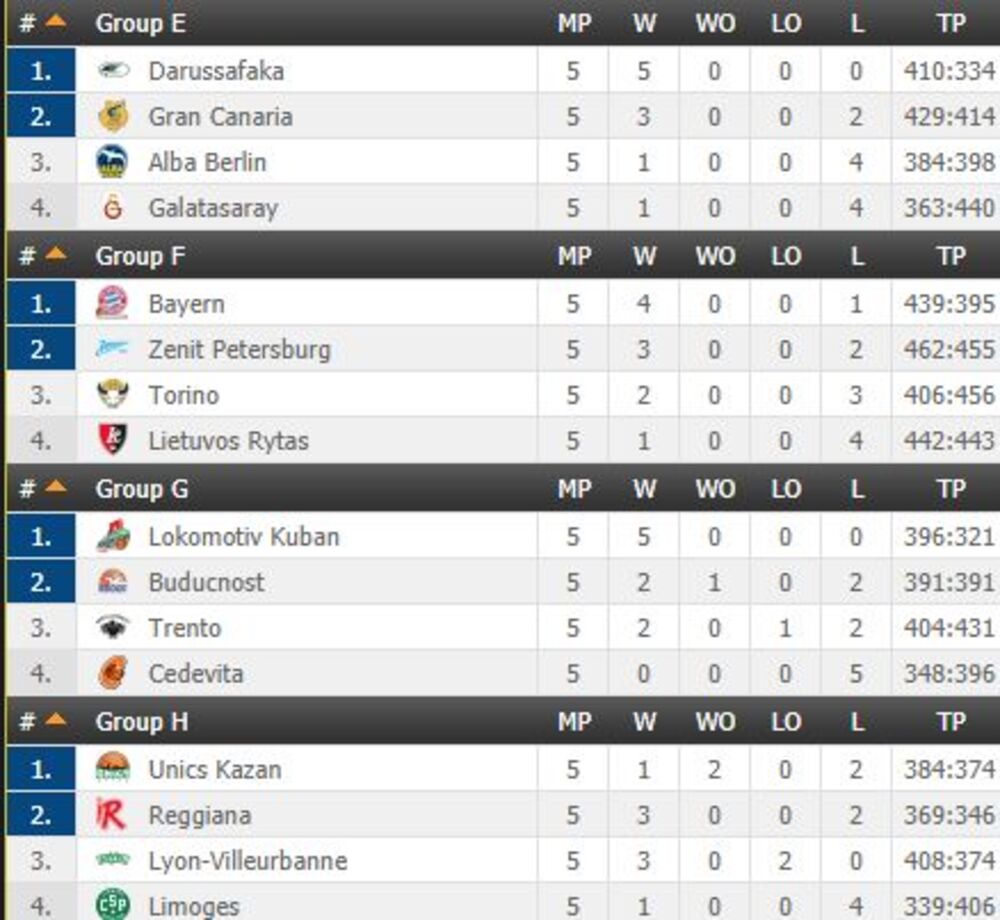
Task: Click Buducnost rank 2 position badge
Action: [x=41, y=583]
